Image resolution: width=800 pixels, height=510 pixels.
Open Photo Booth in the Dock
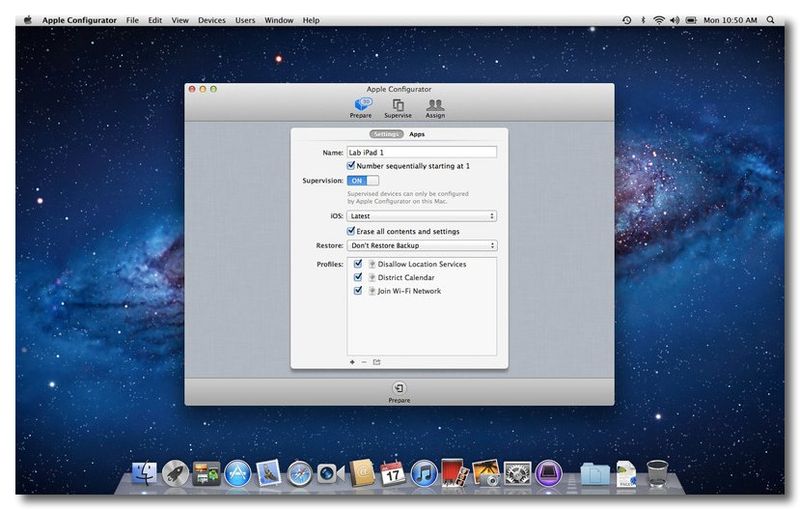(455, 473)
